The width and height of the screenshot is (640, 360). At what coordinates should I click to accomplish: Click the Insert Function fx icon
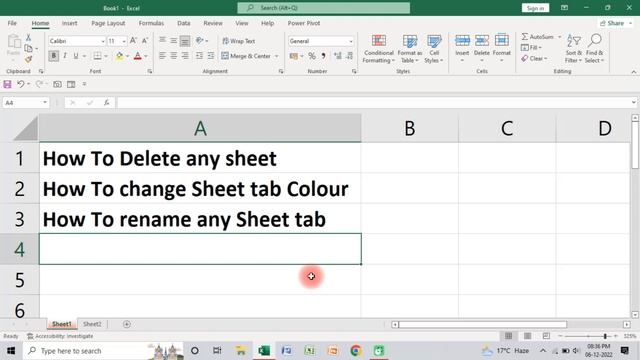pyautogui.click(x=107, y=102)
